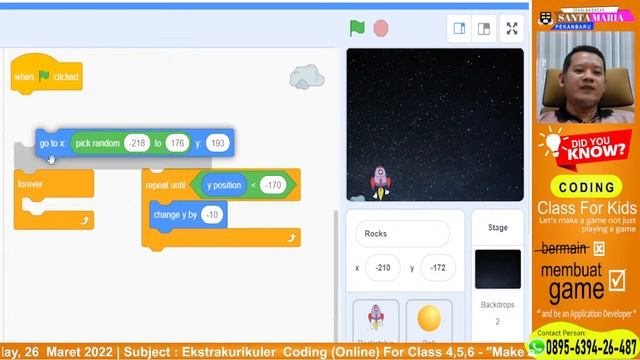Image resolution: width=640 pixels, height=360 pixels.
Task: Switch to small stage layout
Action: point(459,29)
